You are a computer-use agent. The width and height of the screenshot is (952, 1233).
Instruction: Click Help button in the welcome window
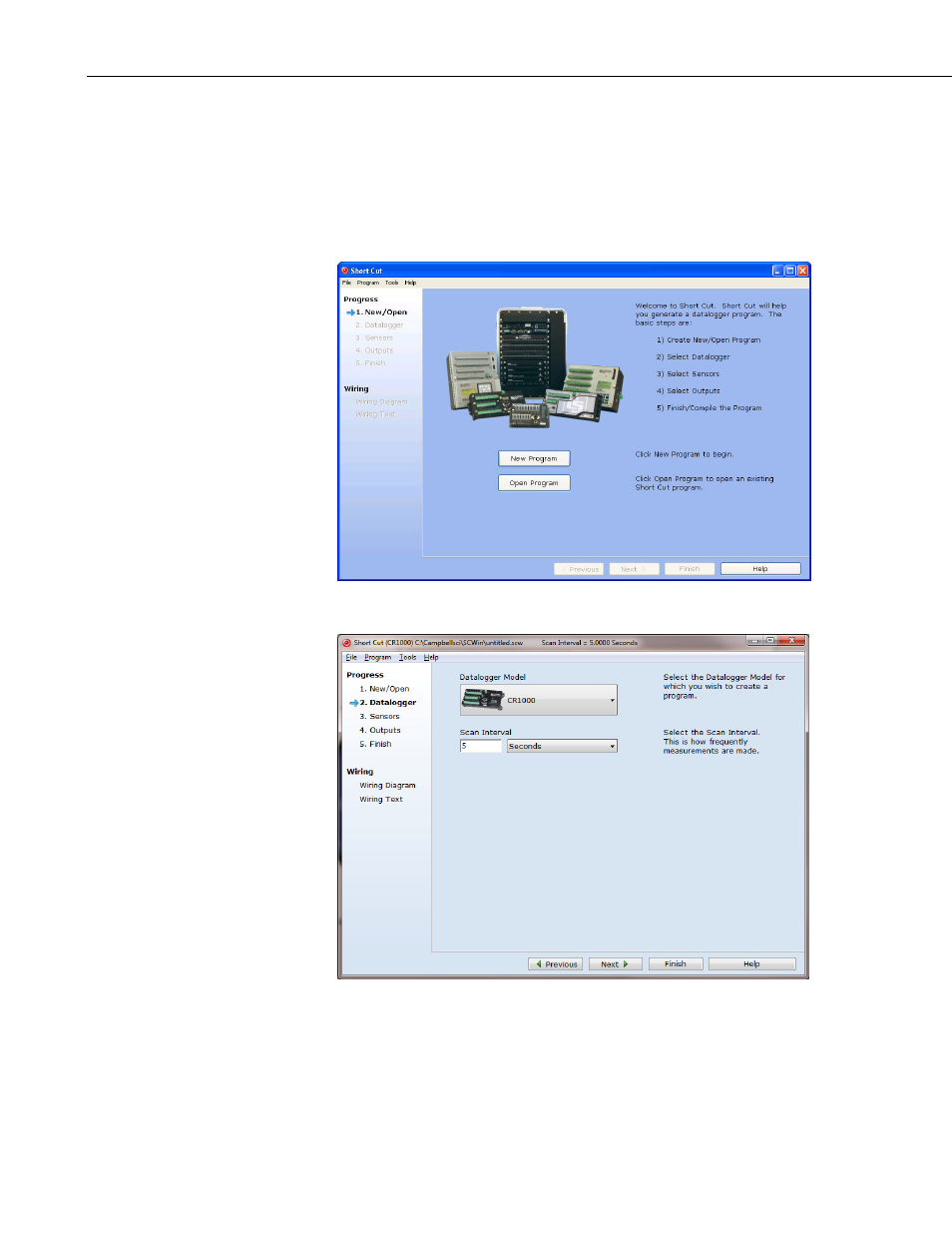(760, 569)
